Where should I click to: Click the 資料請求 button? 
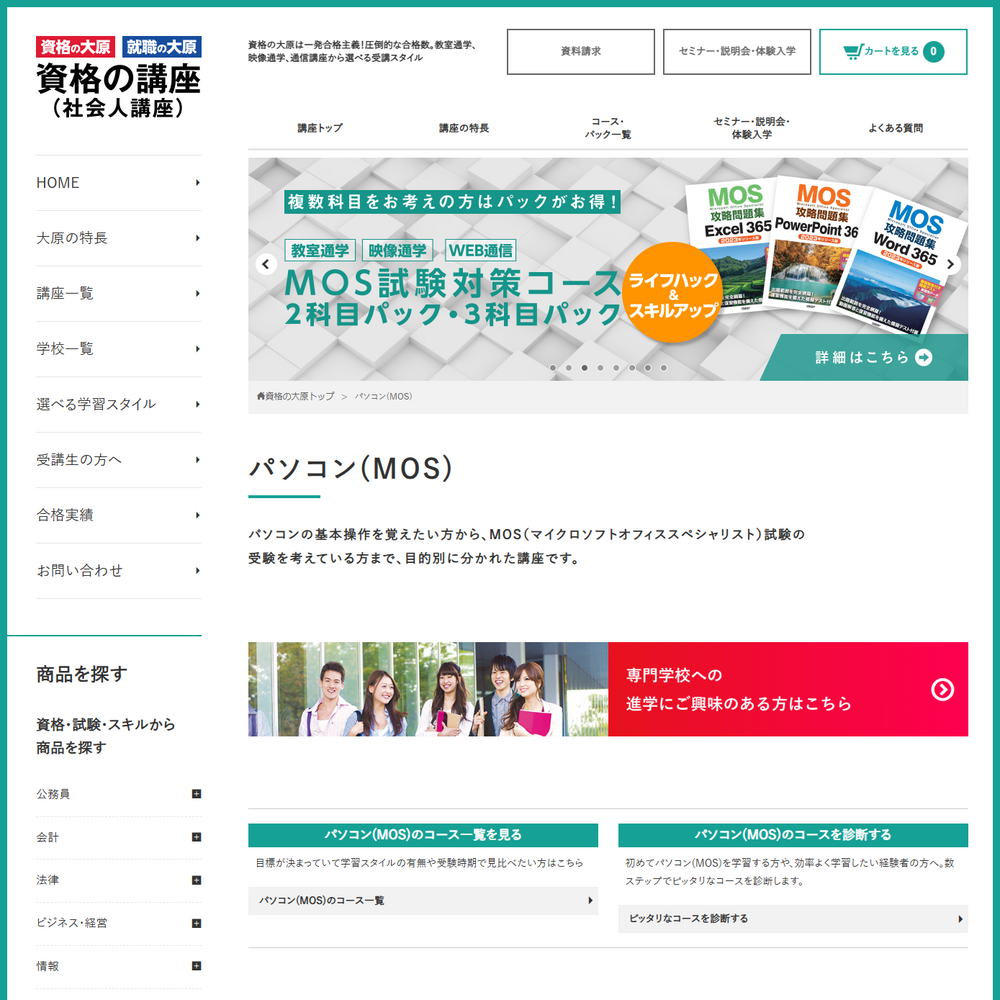coord(581,52)
